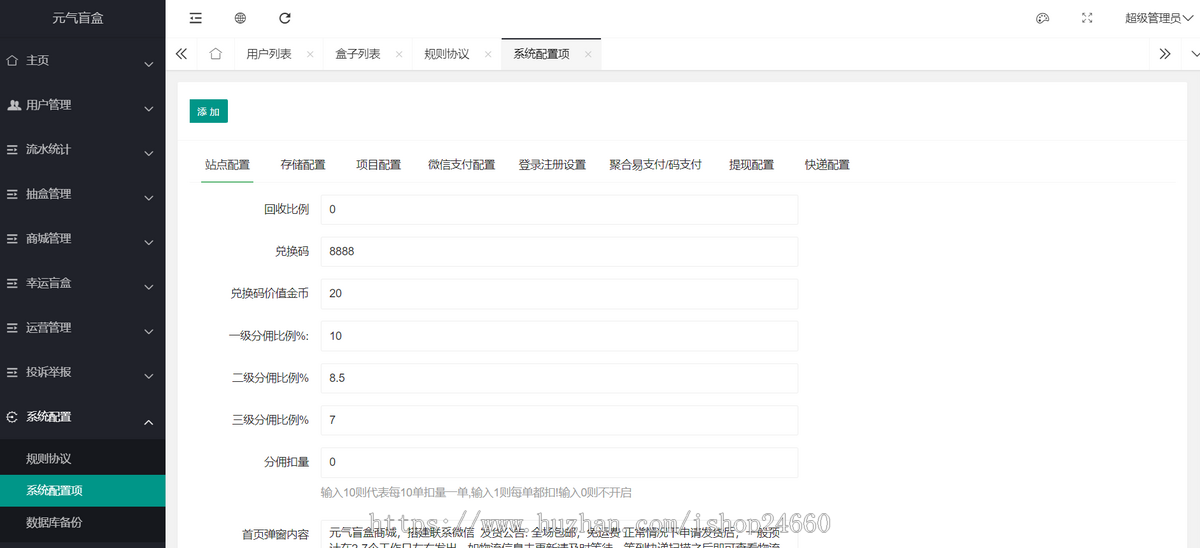Collapse the sidebar with the menu toggle icon
This screenshot has height=548, width=1200.
(x=195, y=18)
